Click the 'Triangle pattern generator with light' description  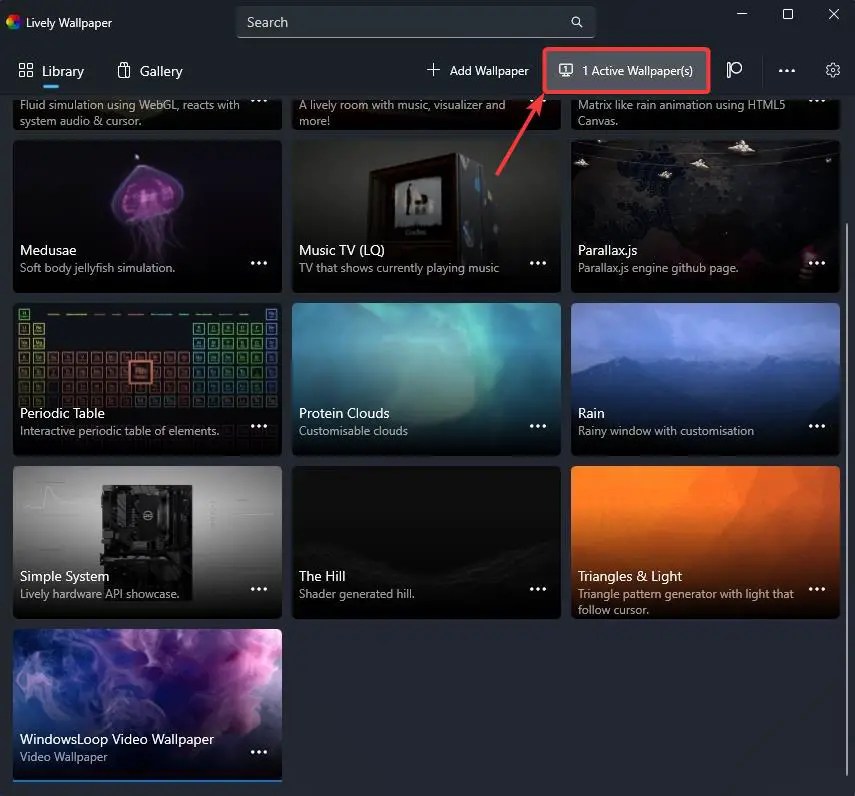(x=685, y=601)
